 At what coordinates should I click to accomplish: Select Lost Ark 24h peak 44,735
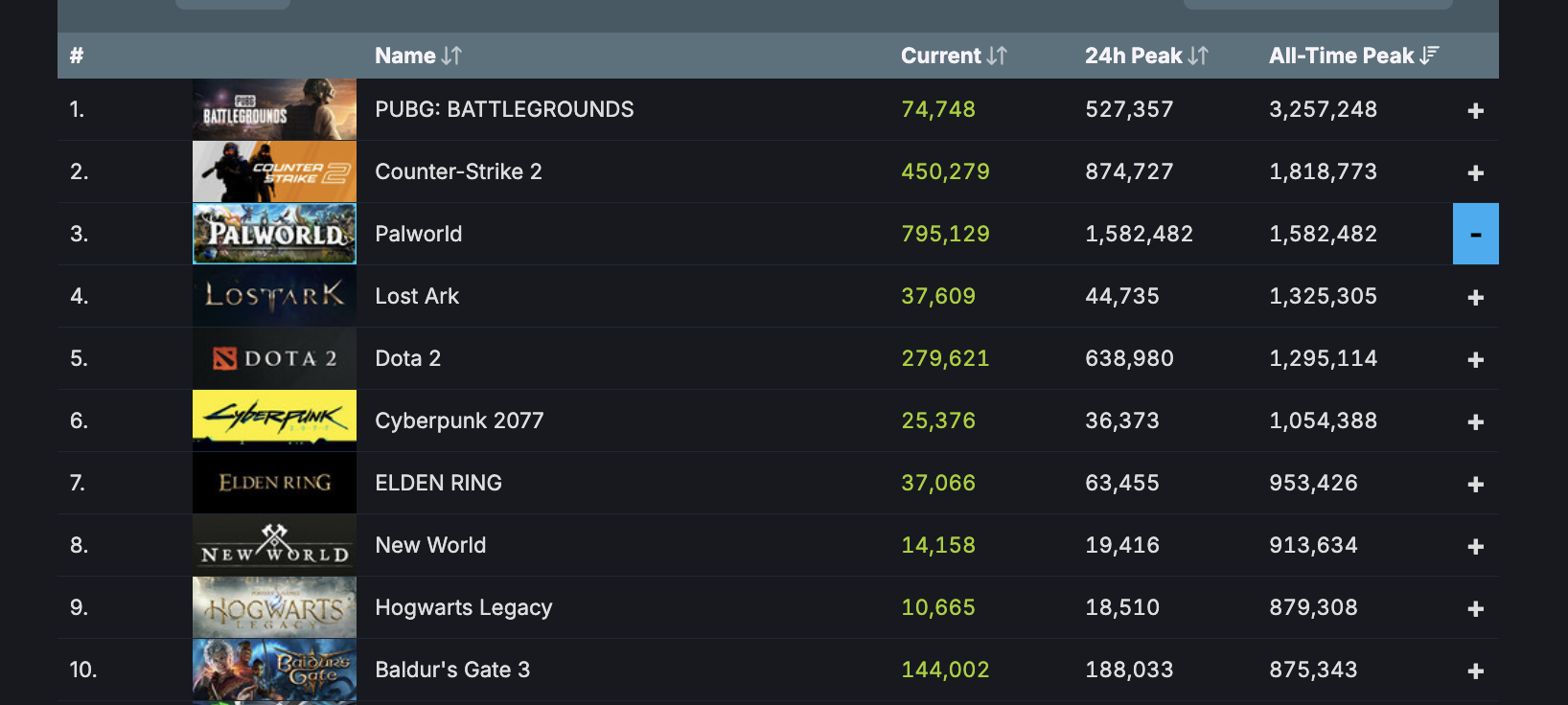point(1122,296)
